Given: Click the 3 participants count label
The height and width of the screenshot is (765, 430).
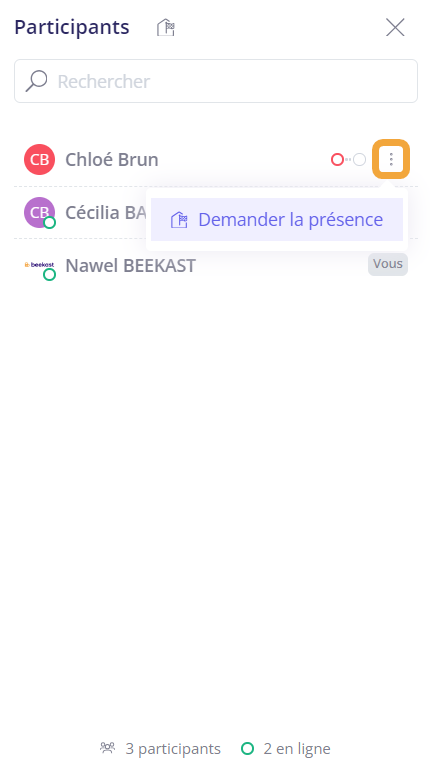Looking at the screenshot, I should [173, 748].
